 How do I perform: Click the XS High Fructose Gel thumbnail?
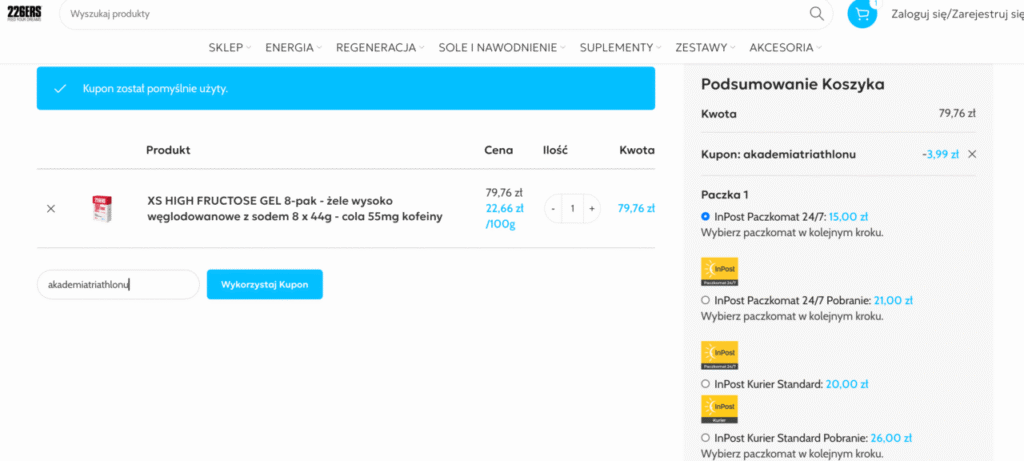(x=100, y=208)
